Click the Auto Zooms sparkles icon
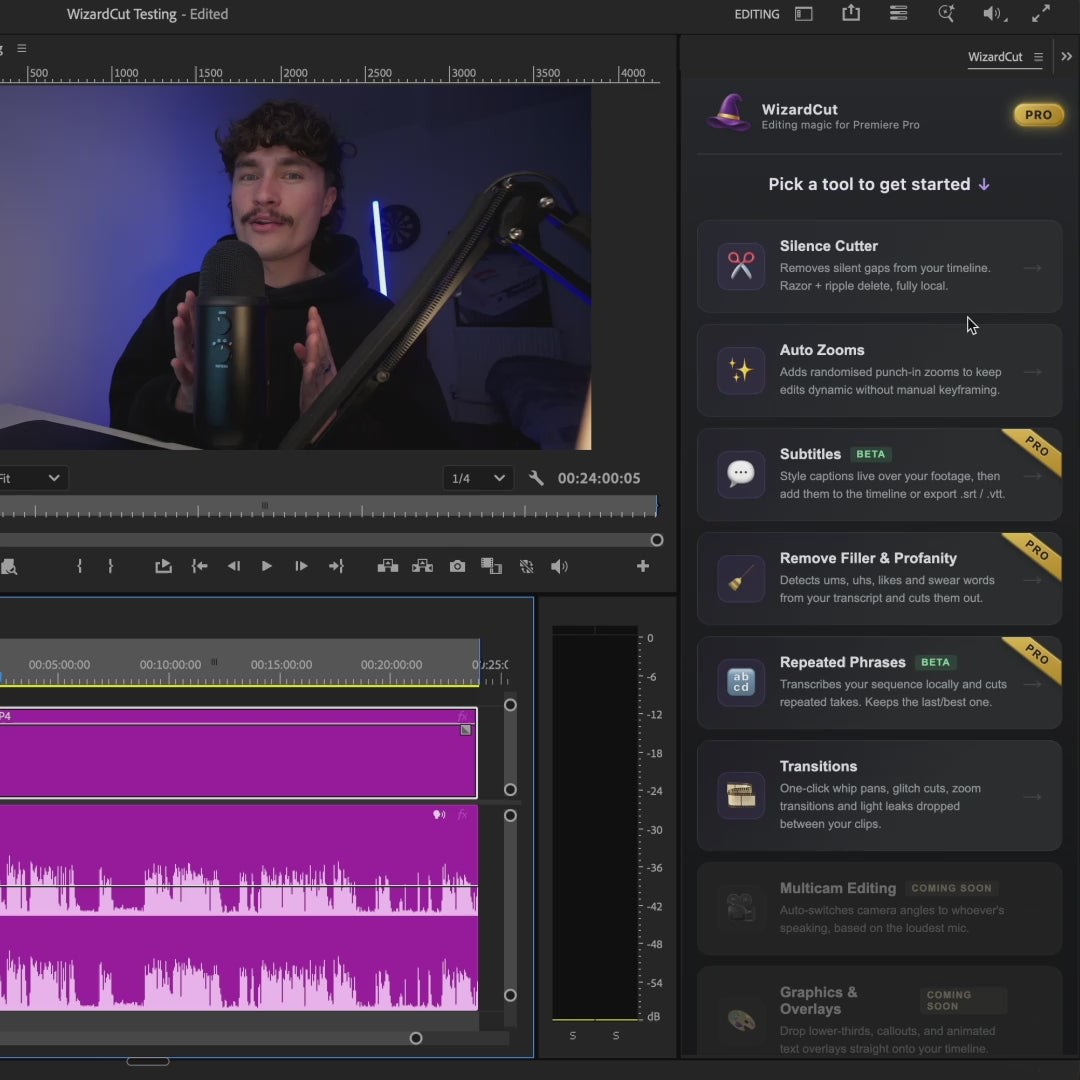The width and height of the screenshot is (1080, 1080). pyautogui.click(x=740, y=370)
